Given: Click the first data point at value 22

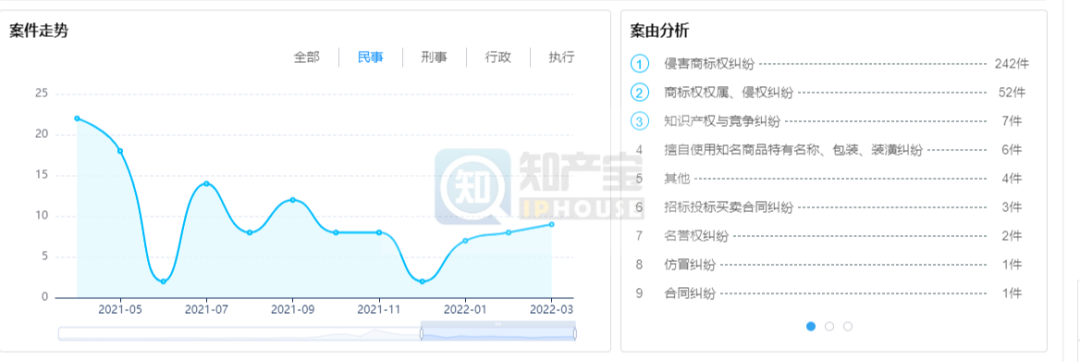Looking at the screenshot, I should coord(77,118).
